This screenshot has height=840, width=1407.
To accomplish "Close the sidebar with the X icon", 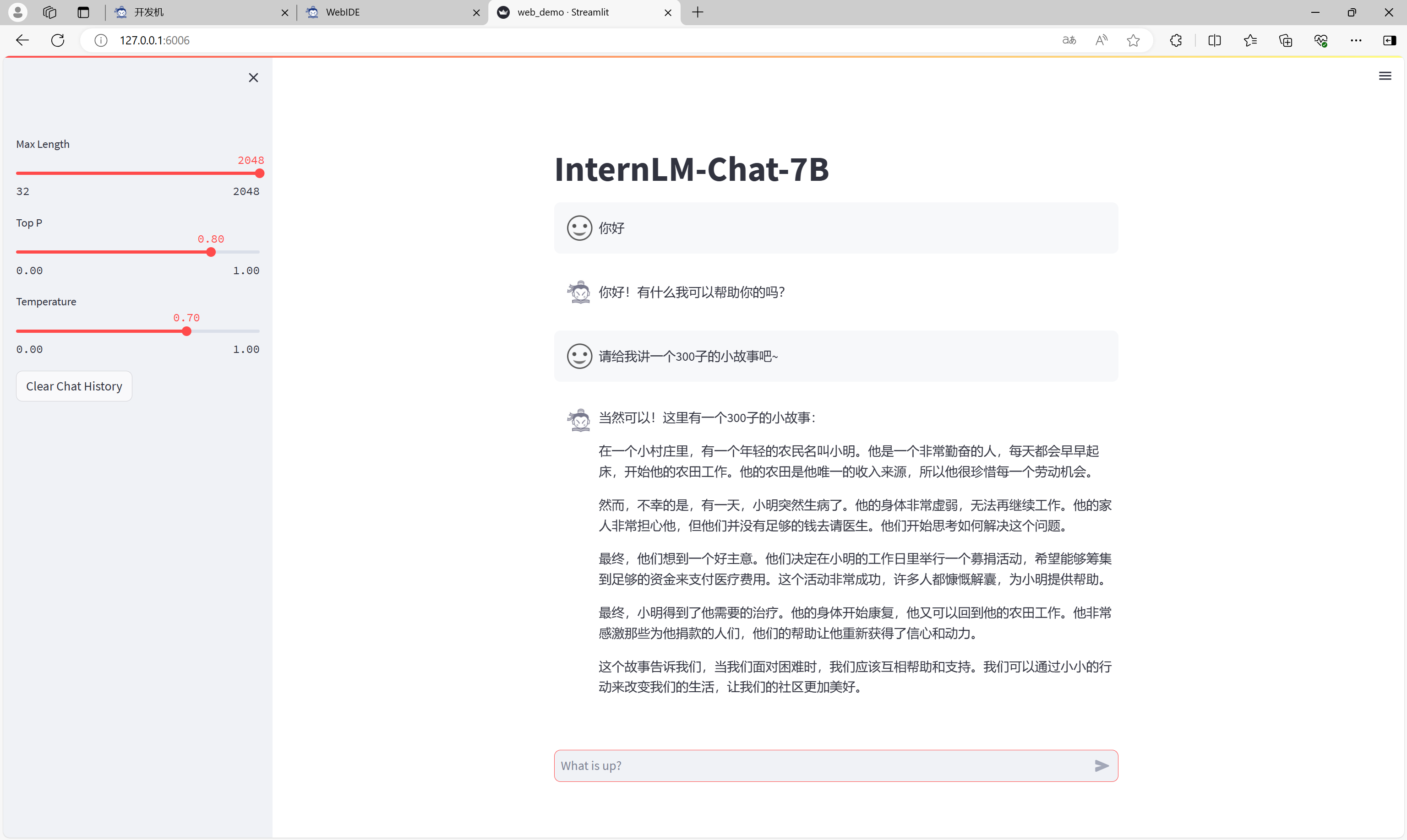I will click(253, 77).
